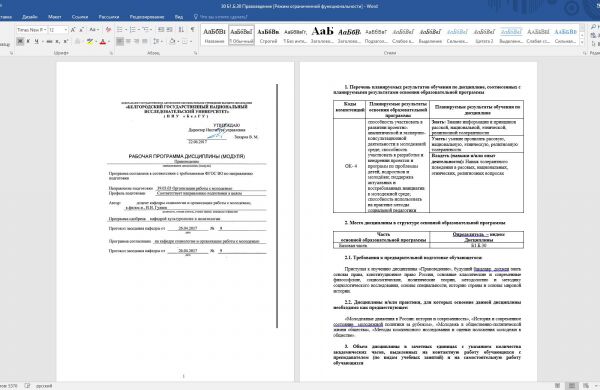The height and width of the screenshot is (390, 600).
Task: Align text left
Action: 120,41
